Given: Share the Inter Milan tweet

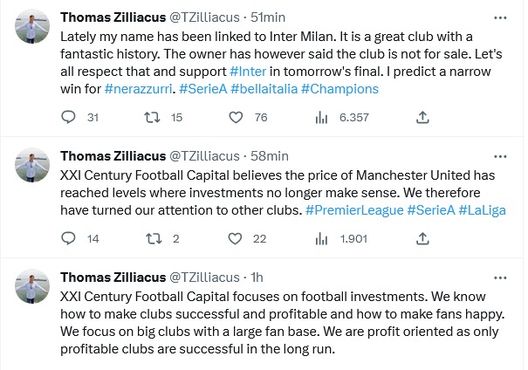Looking at the screenshot, I should (422, 117).
